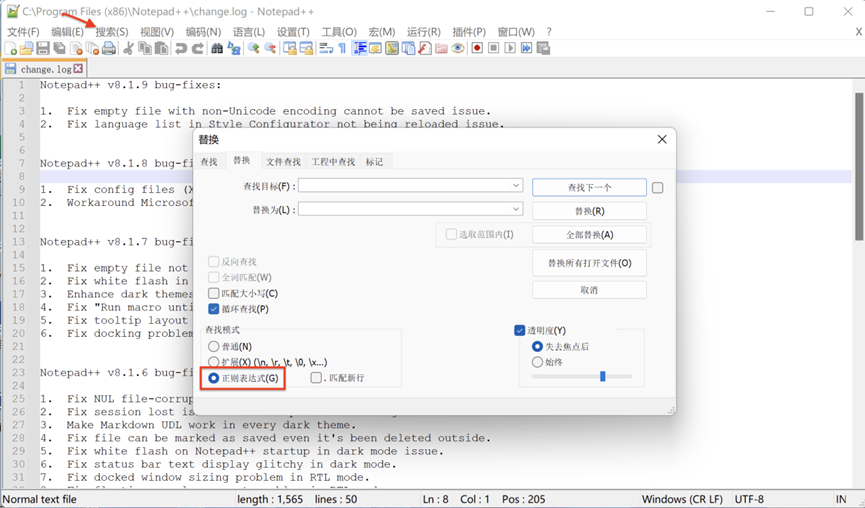Open the 搜索(S) menu
The height and width of the screenshot is (508, 865).
click(x=112, y=32)
